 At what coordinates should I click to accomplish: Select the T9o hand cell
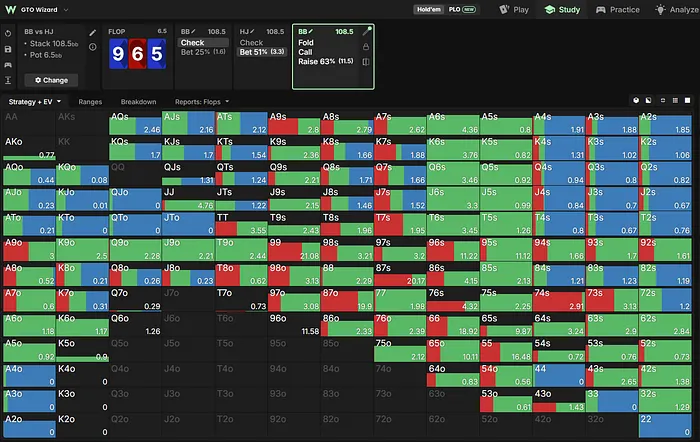pyautogui.click(x=241, y=249)
